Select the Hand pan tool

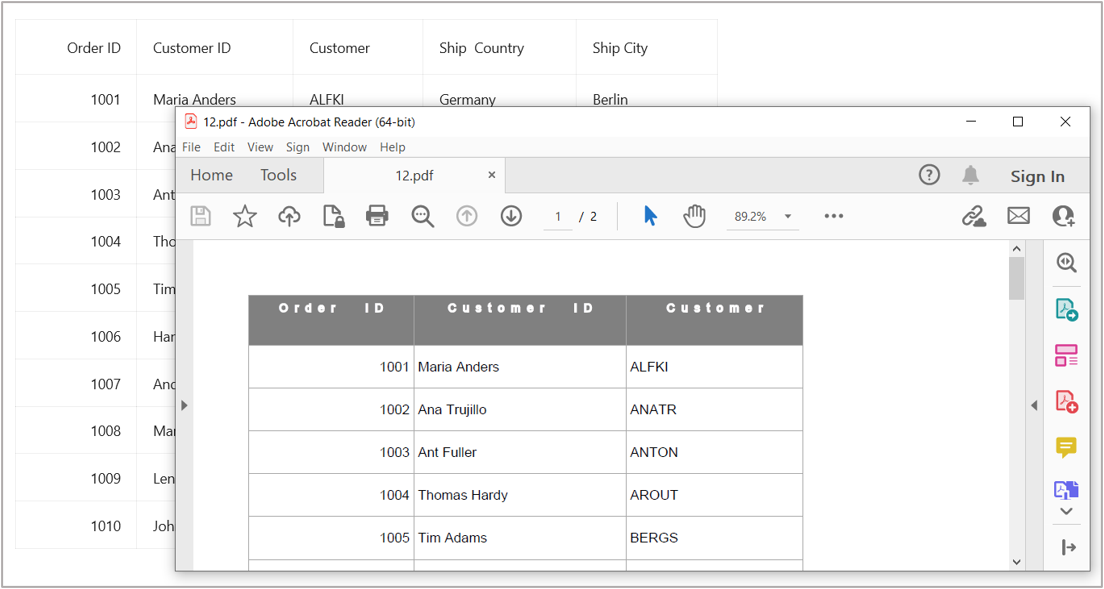tap(694, 216)
